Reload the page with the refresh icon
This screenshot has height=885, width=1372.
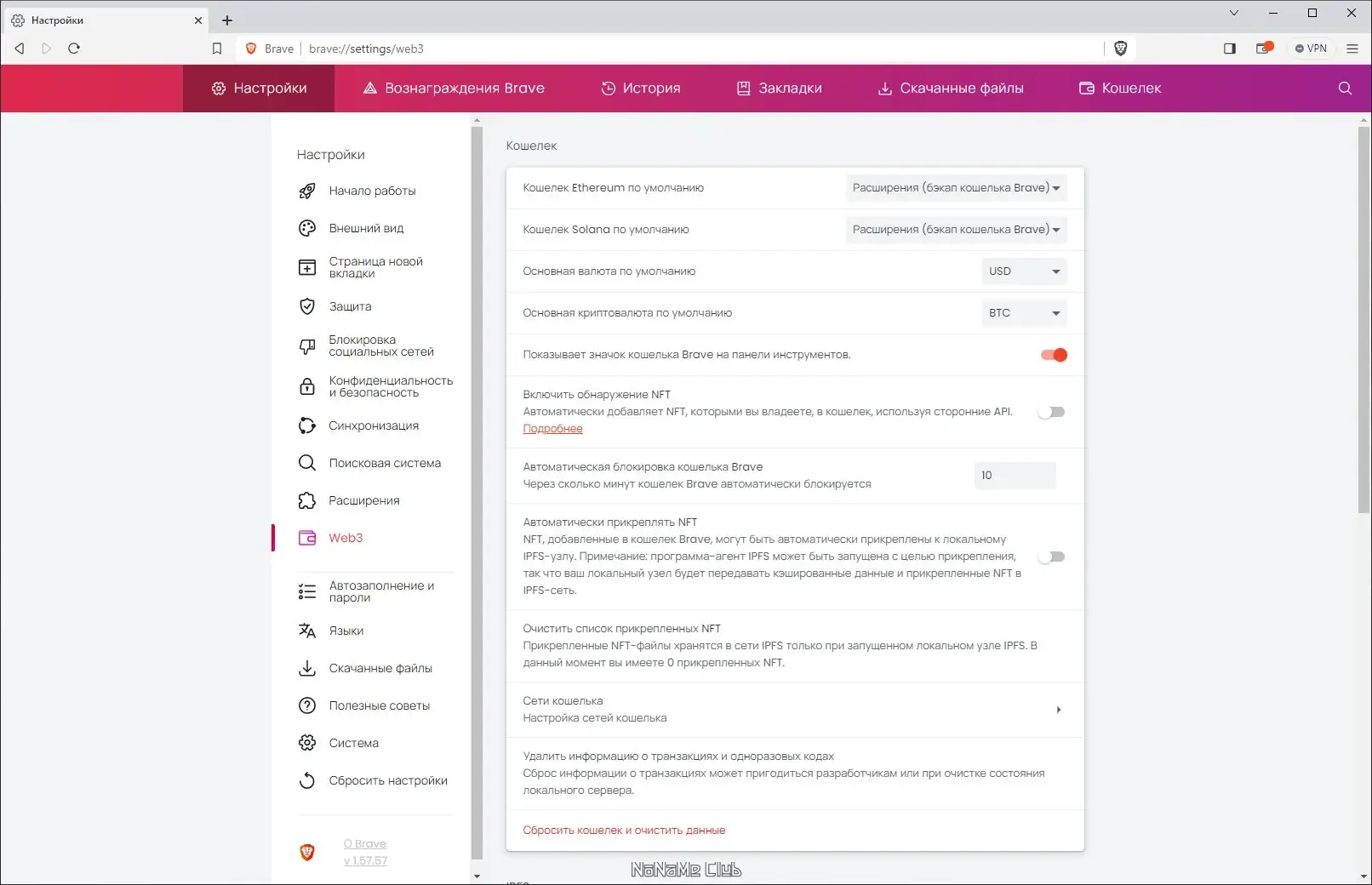pos(74,49)
